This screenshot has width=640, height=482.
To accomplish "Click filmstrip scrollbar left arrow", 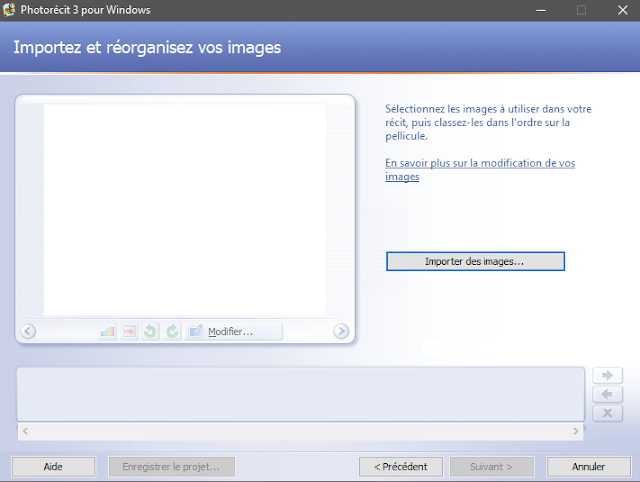I will 25,431.
